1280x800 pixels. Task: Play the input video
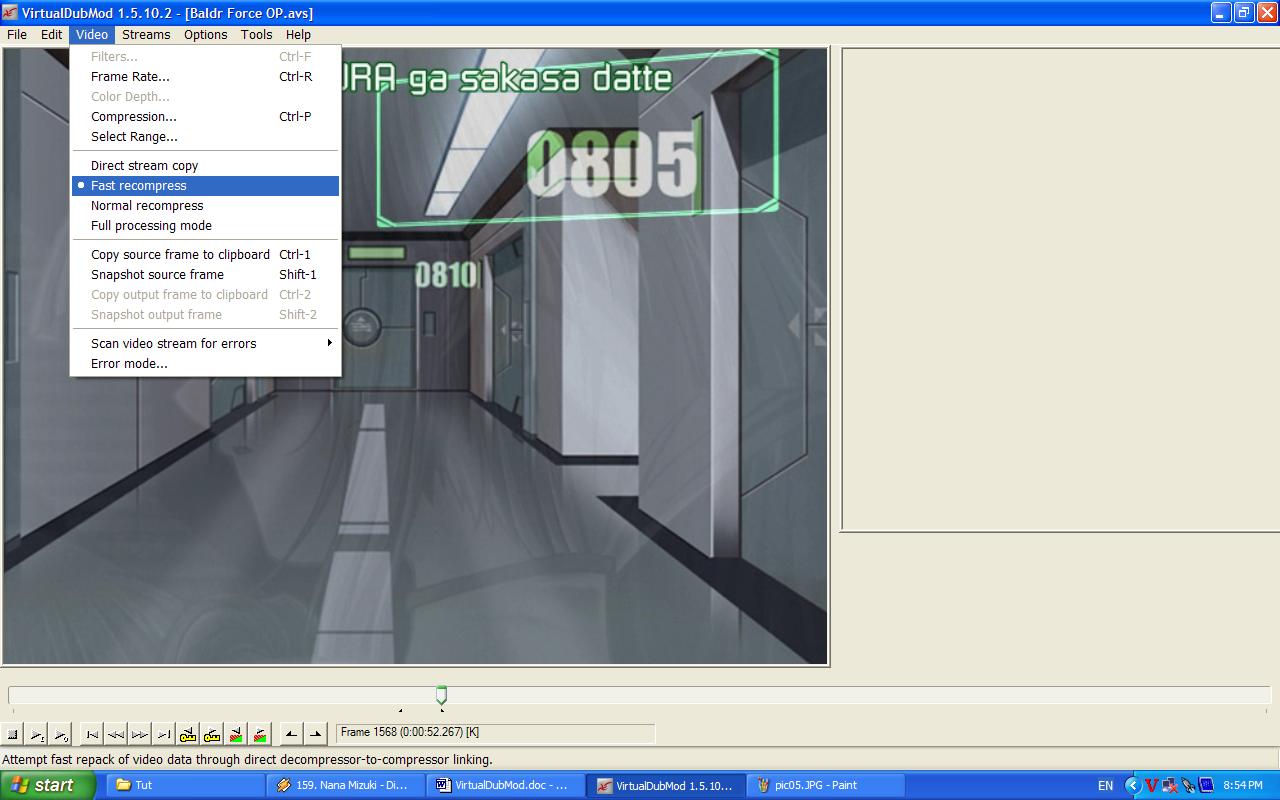37,735
